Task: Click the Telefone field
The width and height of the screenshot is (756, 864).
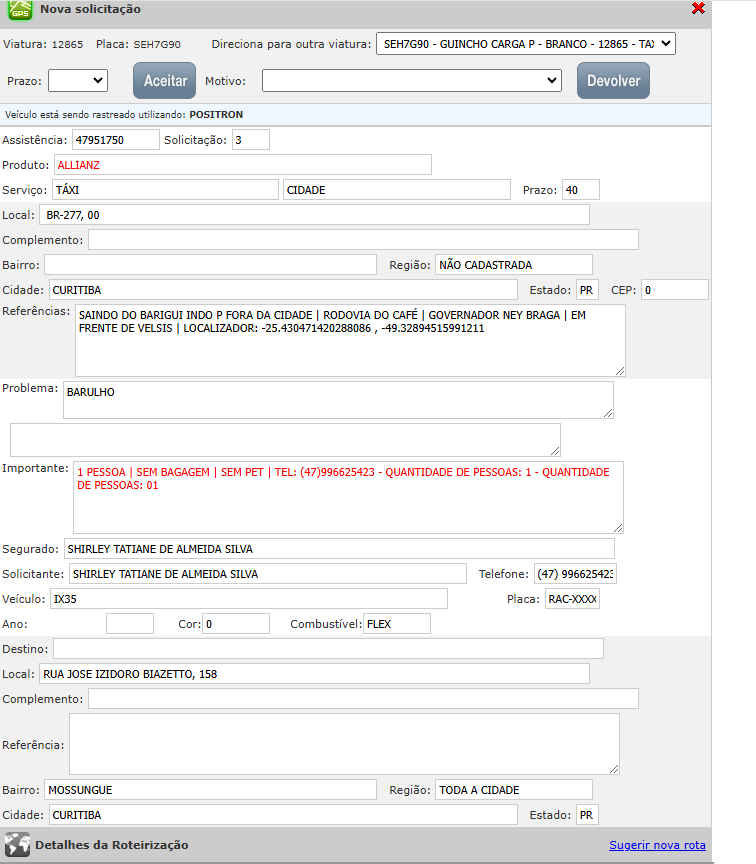Action: pos(575,574)
